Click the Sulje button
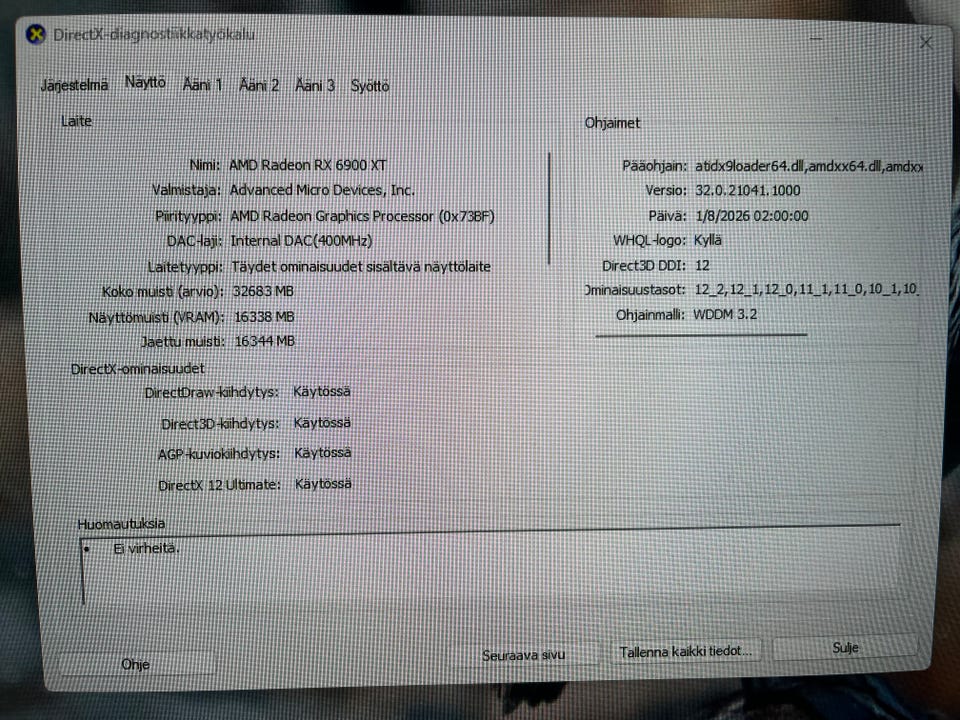This screenshot has width=960, height=720. coord(846,648)
